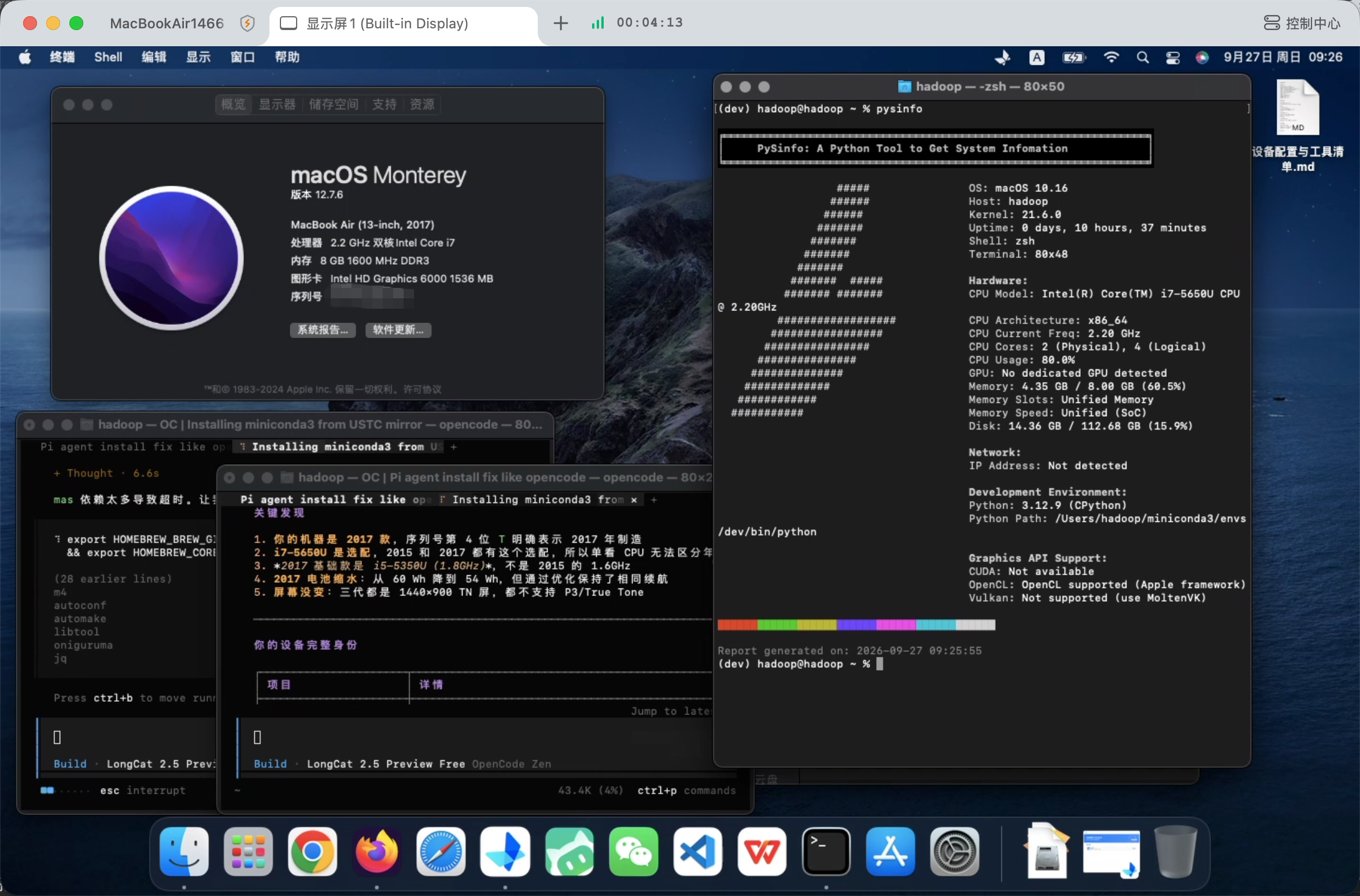This screenshot has height=896, width=1360.
Task: Click the Apple logo in the menu bar
Action: pos(25,57)
